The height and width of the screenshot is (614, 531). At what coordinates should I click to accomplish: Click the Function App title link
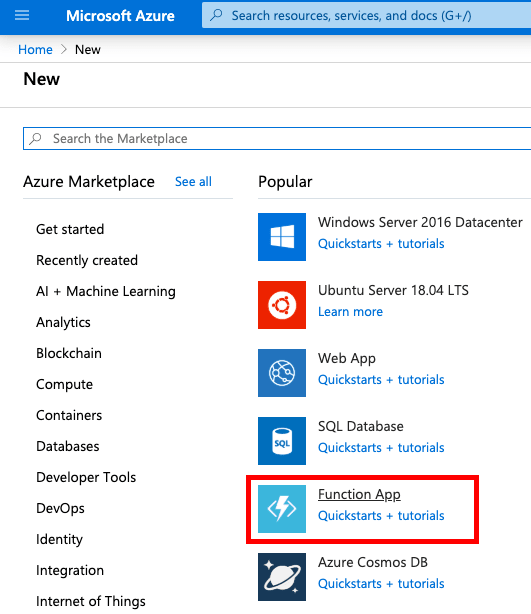[x=359, y=495]
